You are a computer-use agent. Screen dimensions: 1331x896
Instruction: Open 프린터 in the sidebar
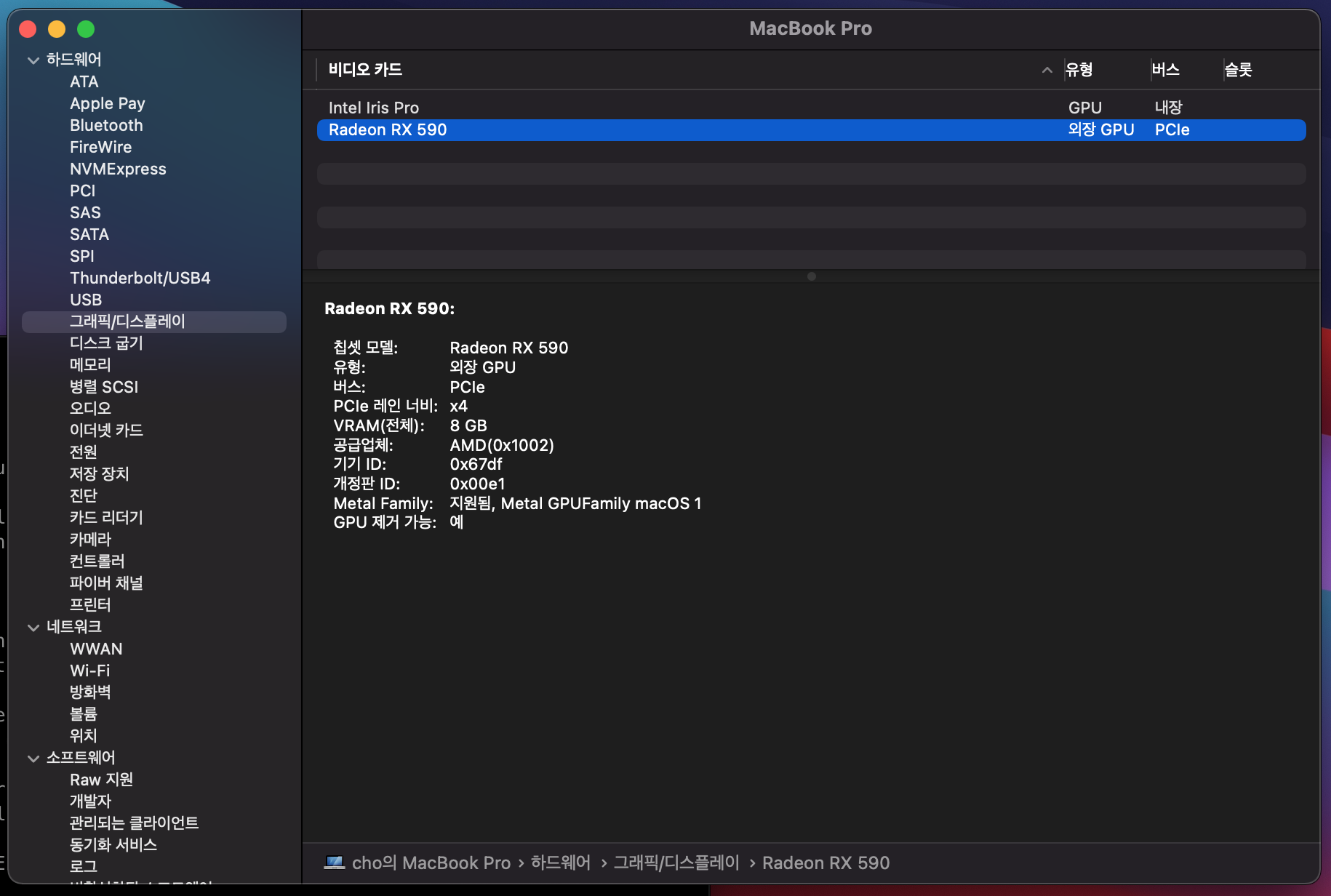point(90,605)
